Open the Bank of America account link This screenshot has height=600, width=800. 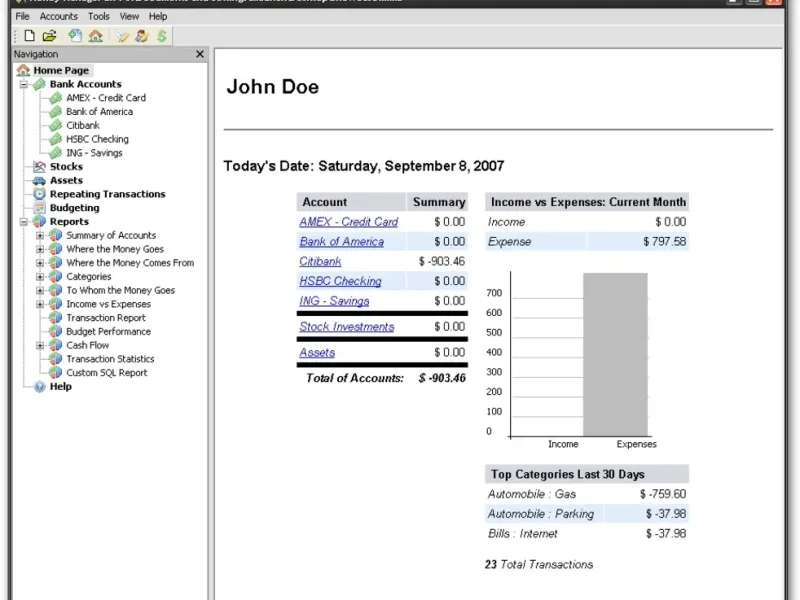point(341,242)
